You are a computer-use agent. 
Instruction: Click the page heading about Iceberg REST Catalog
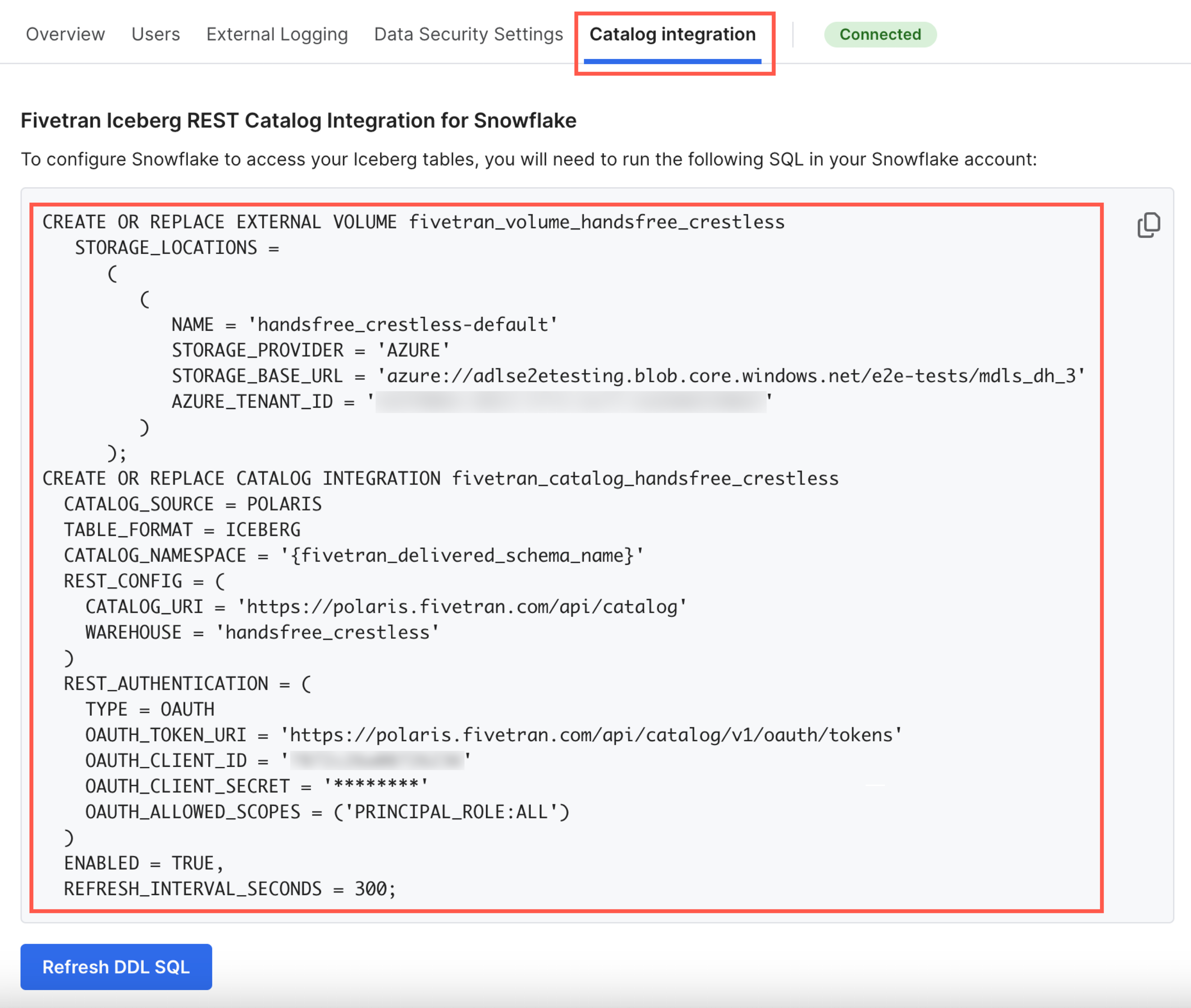(299, 121)
